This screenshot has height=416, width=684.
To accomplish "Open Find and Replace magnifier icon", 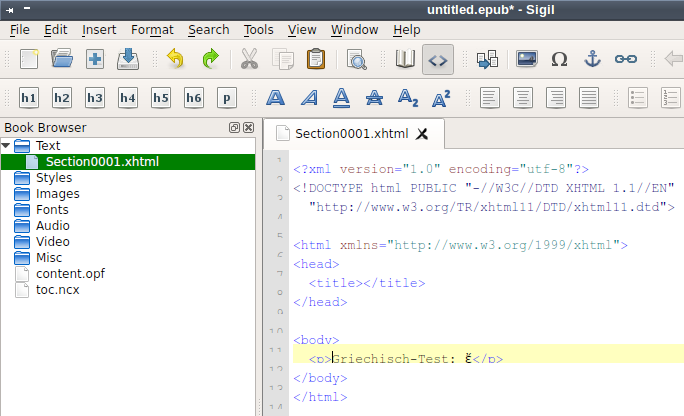I will (356, 59).
